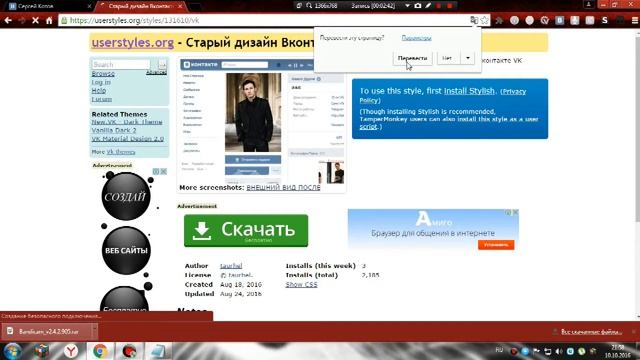Click the Show CSS link
Viewport: 640px width, 360px height.
[301, 284]
